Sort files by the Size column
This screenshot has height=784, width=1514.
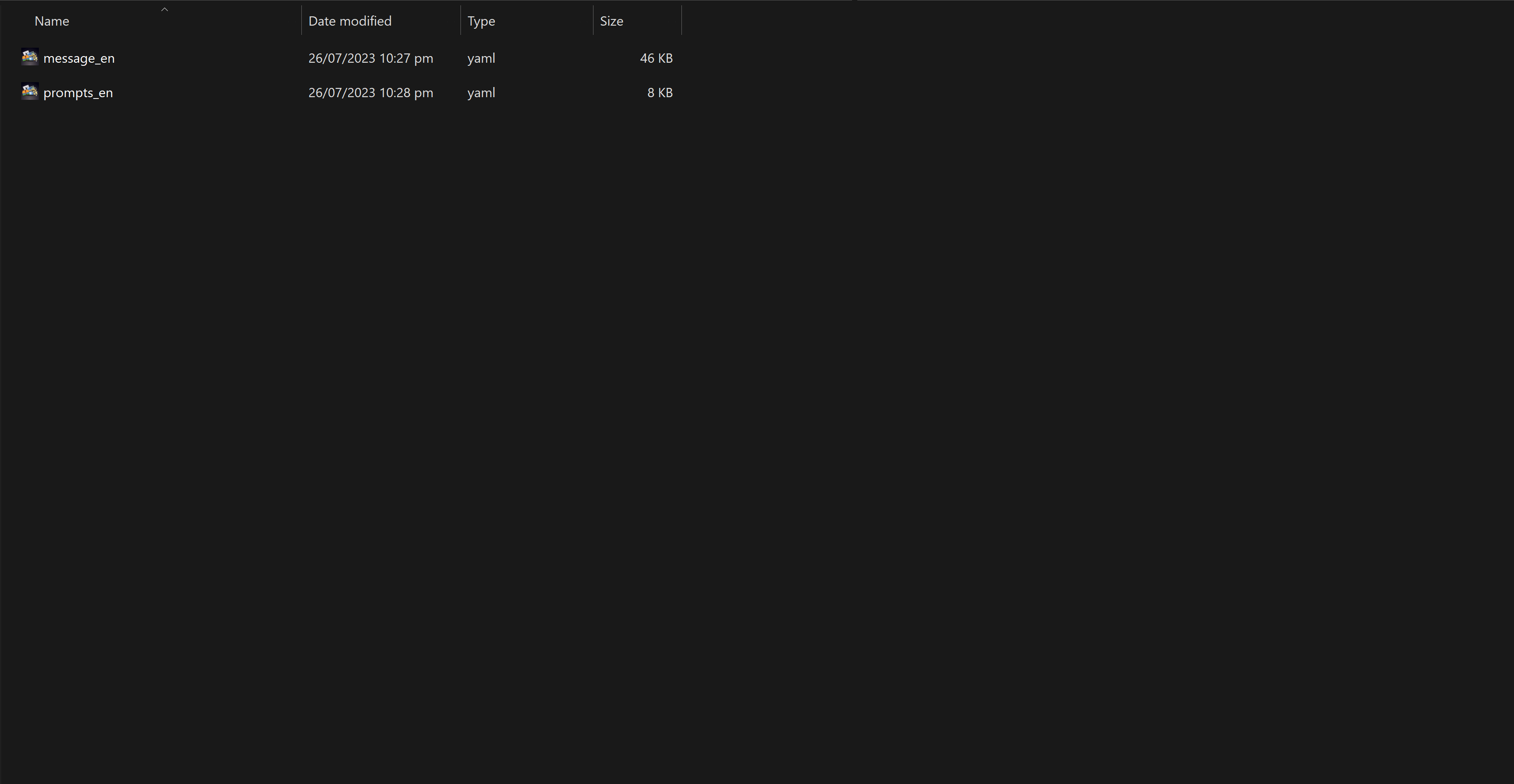point(611,21)
